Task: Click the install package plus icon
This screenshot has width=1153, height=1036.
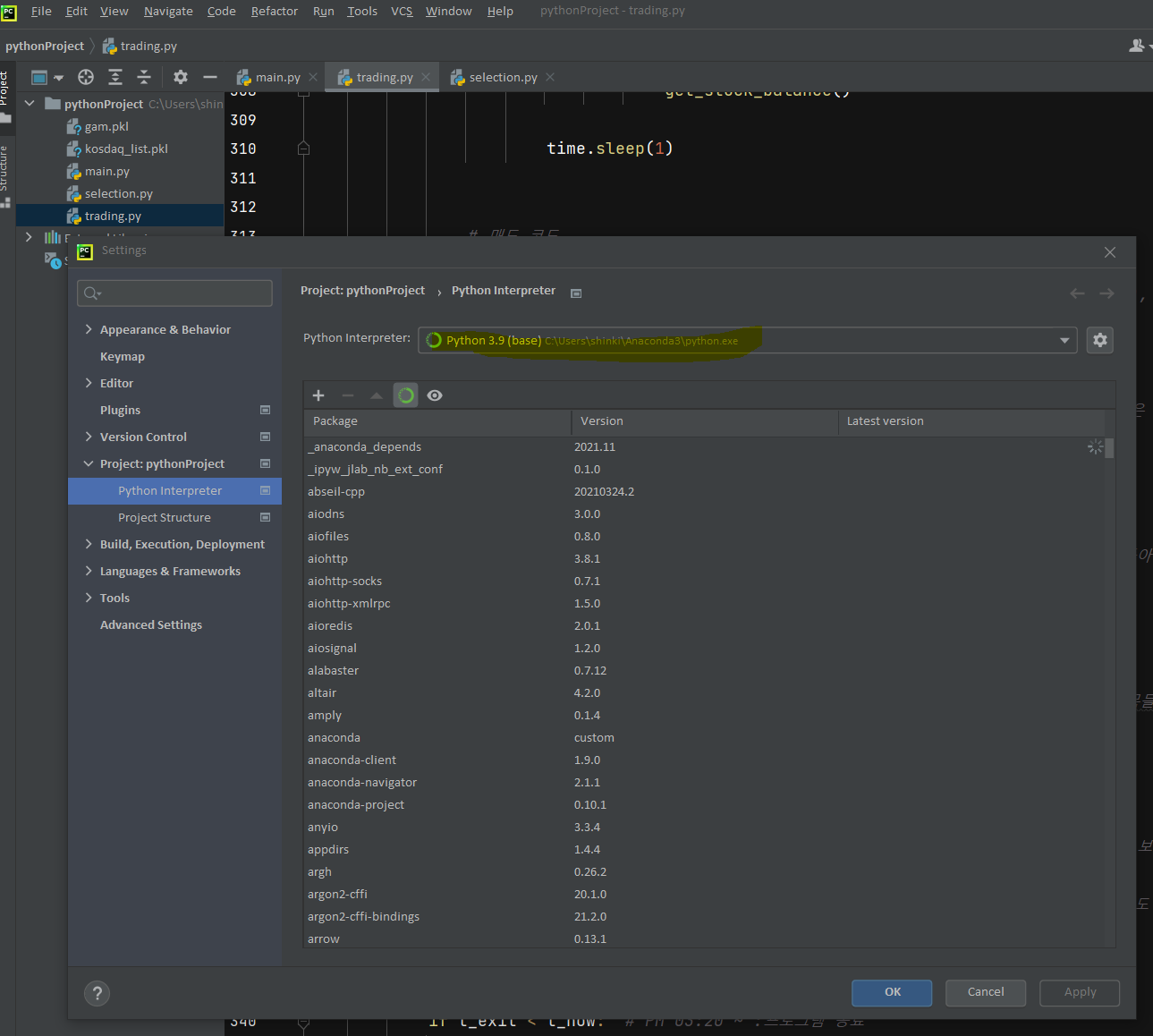Action: pos(318,395)
